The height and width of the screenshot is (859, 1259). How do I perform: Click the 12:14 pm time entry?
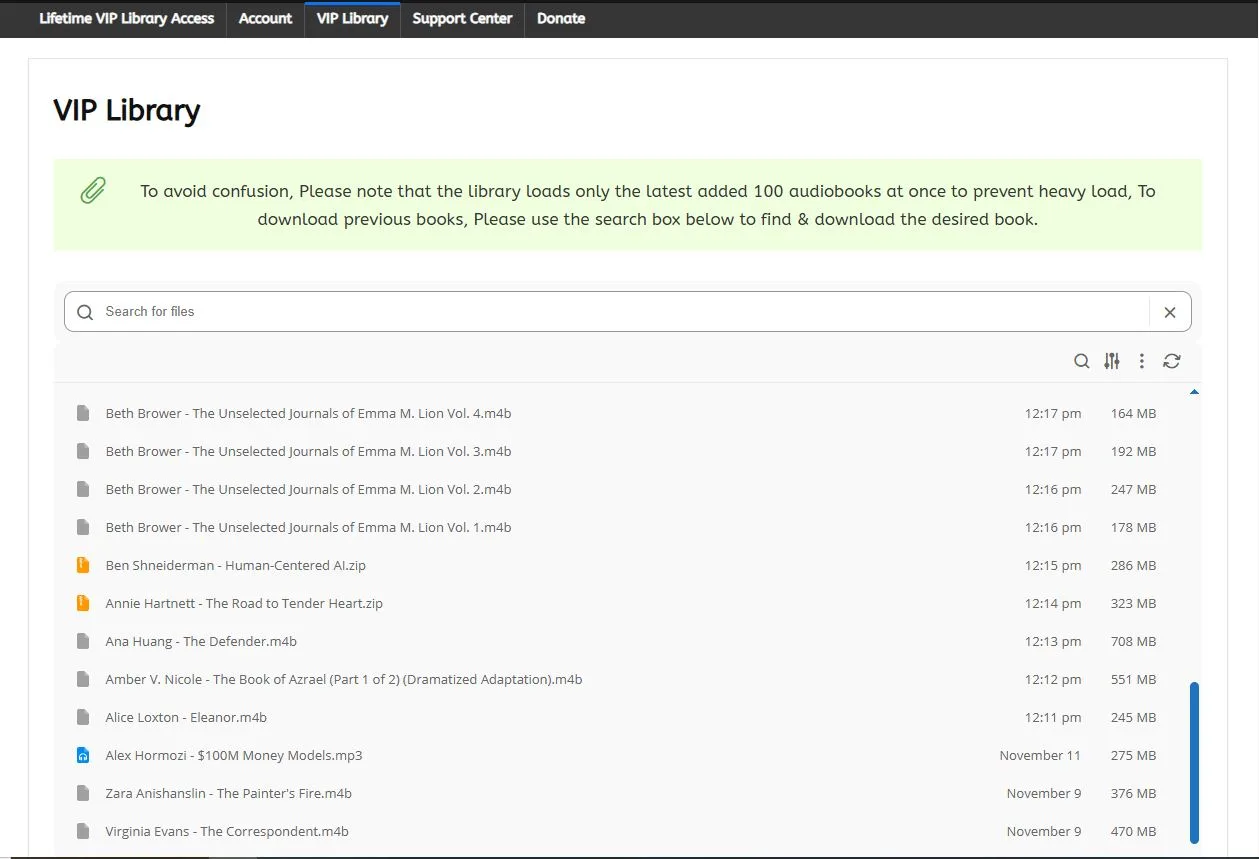[x=1053, y=603]
